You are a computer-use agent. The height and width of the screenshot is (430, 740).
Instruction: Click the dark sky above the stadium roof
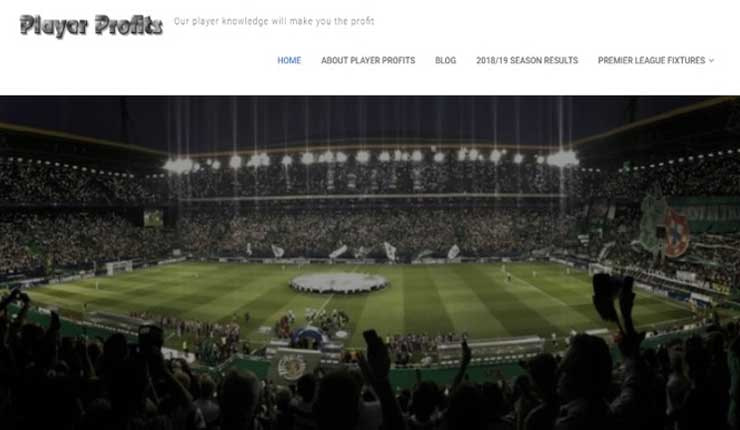tap(370, 118)
